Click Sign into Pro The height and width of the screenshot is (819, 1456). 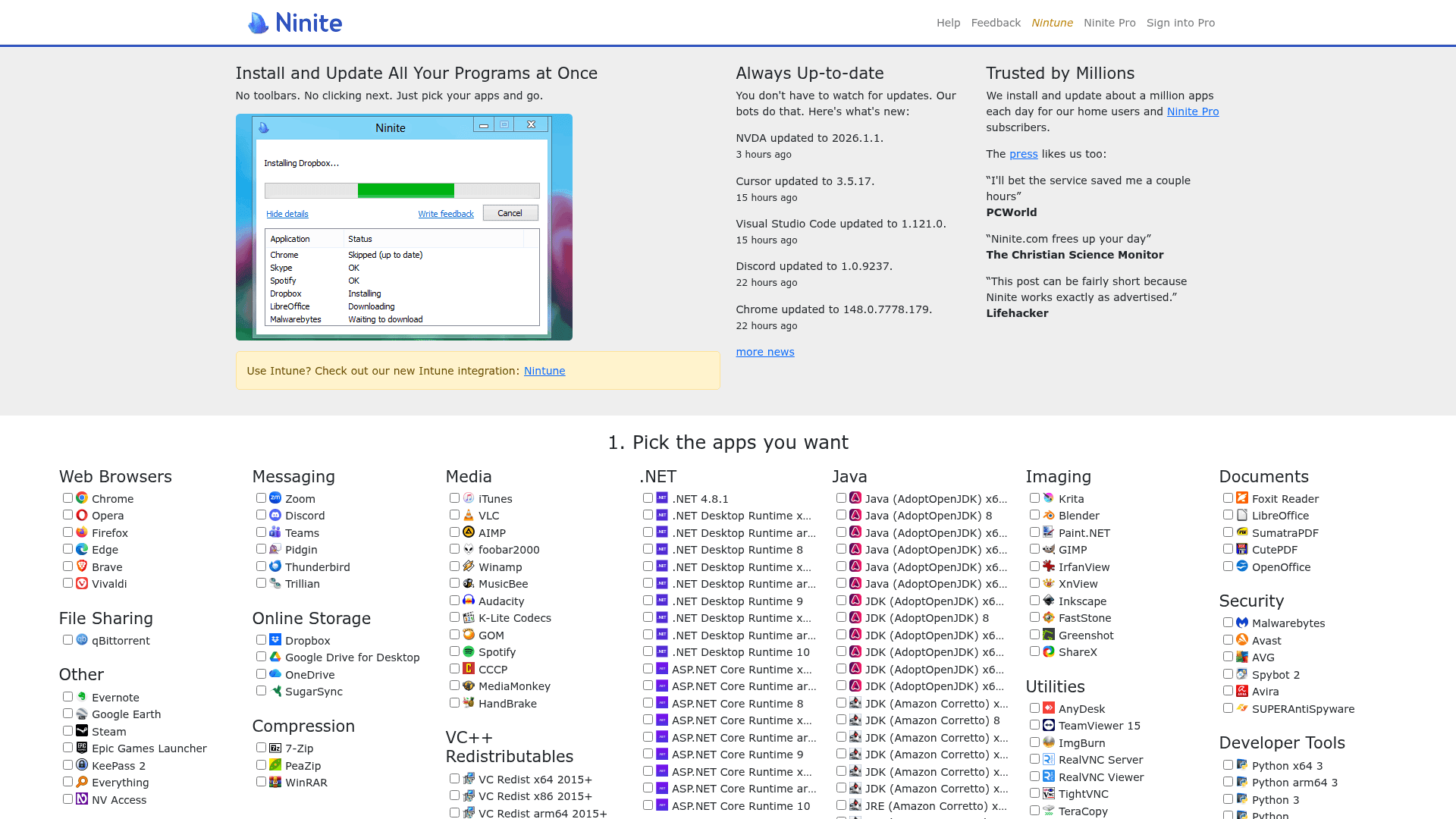point(1181,23)
